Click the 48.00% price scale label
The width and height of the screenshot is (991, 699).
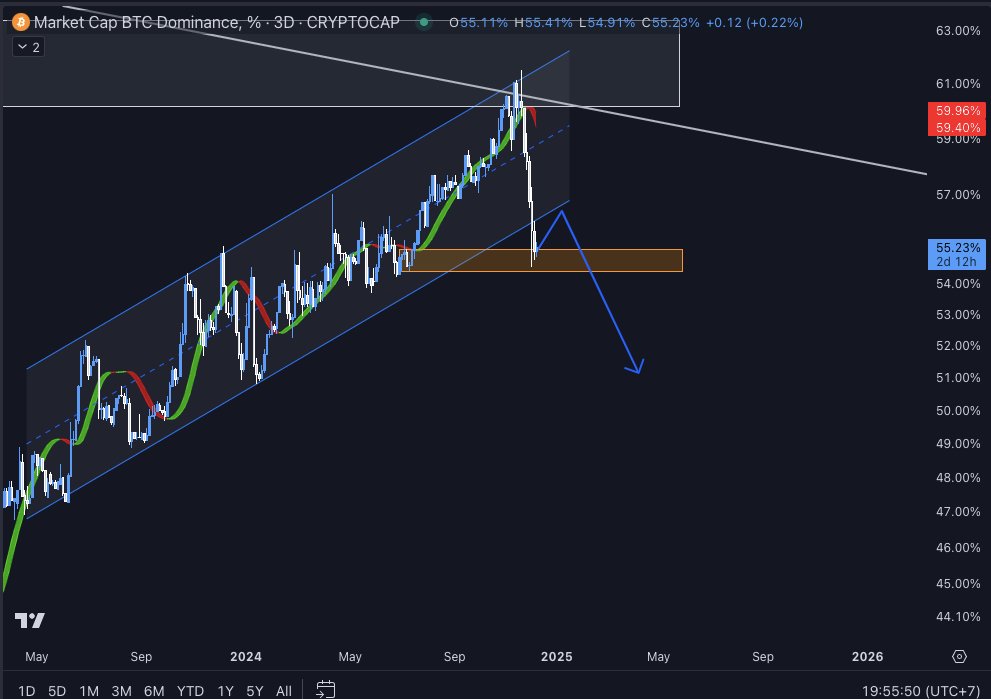coord(958,478)
